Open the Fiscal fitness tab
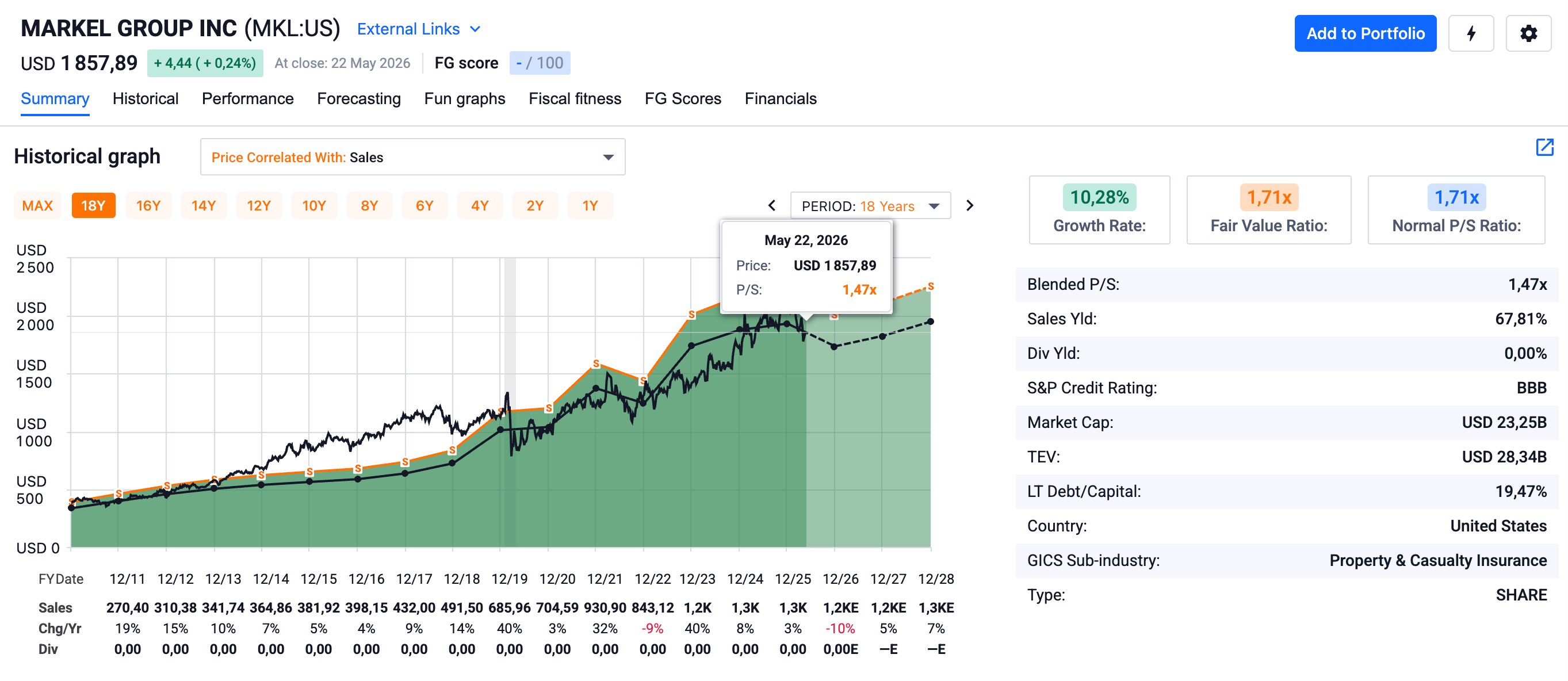This screenshot has height=681, width=1568. click(x=575, y=98)
